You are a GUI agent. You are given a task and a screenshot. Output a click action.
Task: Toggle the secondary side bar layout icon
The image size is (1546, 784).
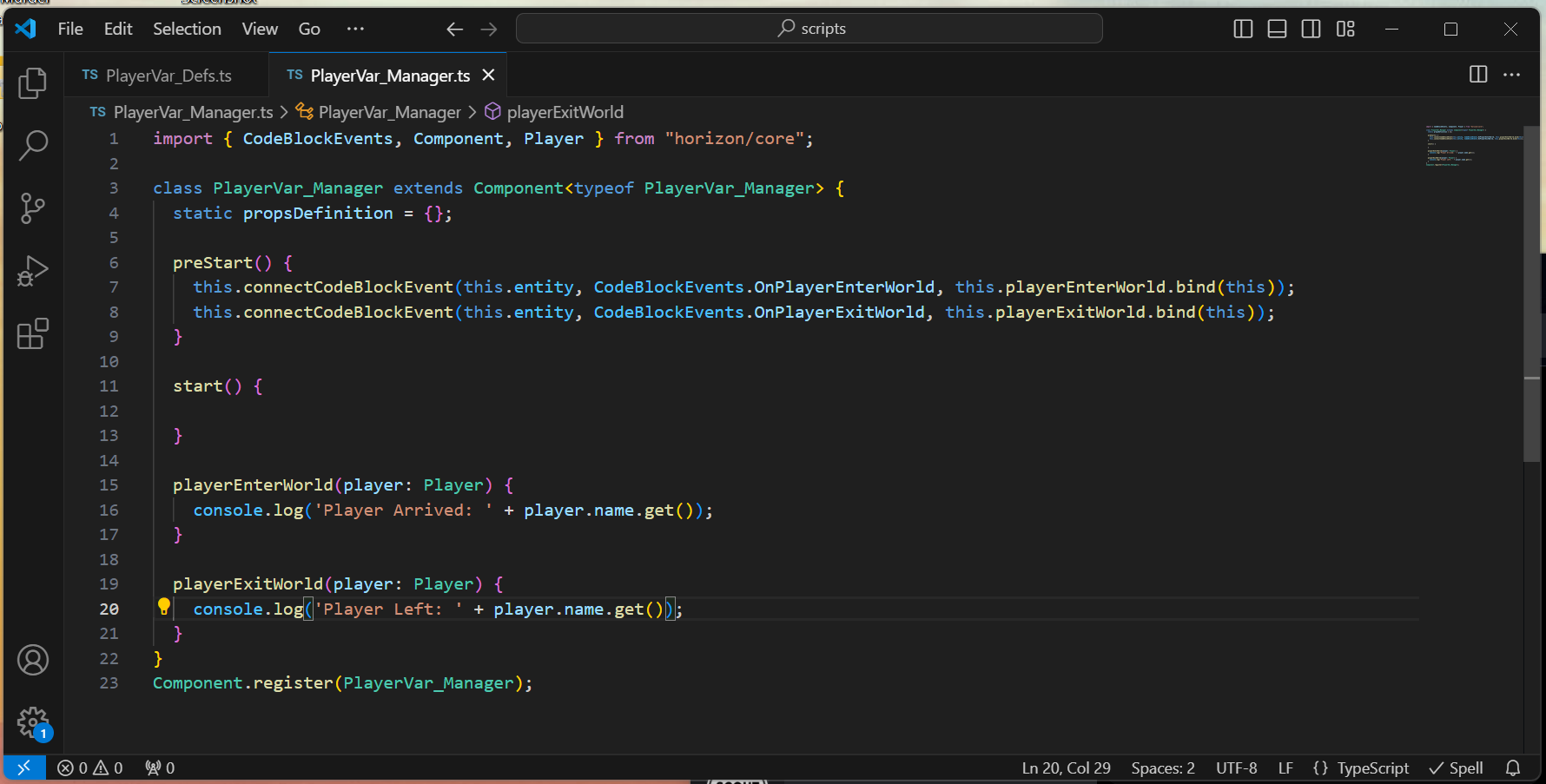(x=1311, y=29)
